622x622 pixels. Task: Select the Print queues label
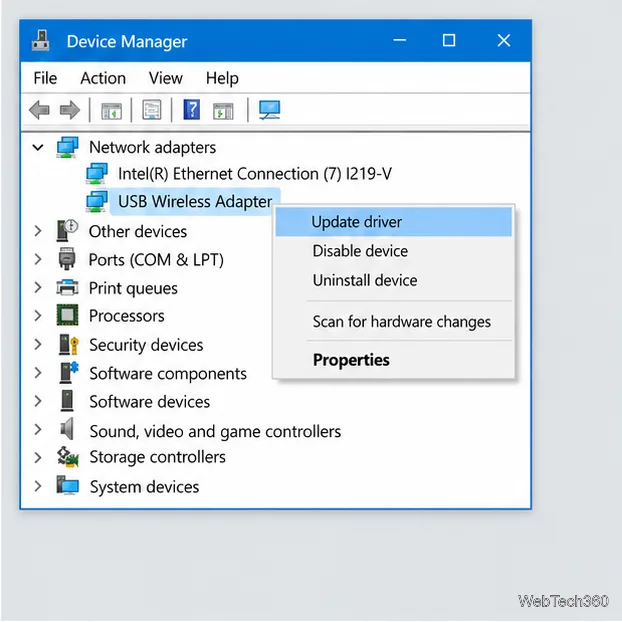(133, 288)
